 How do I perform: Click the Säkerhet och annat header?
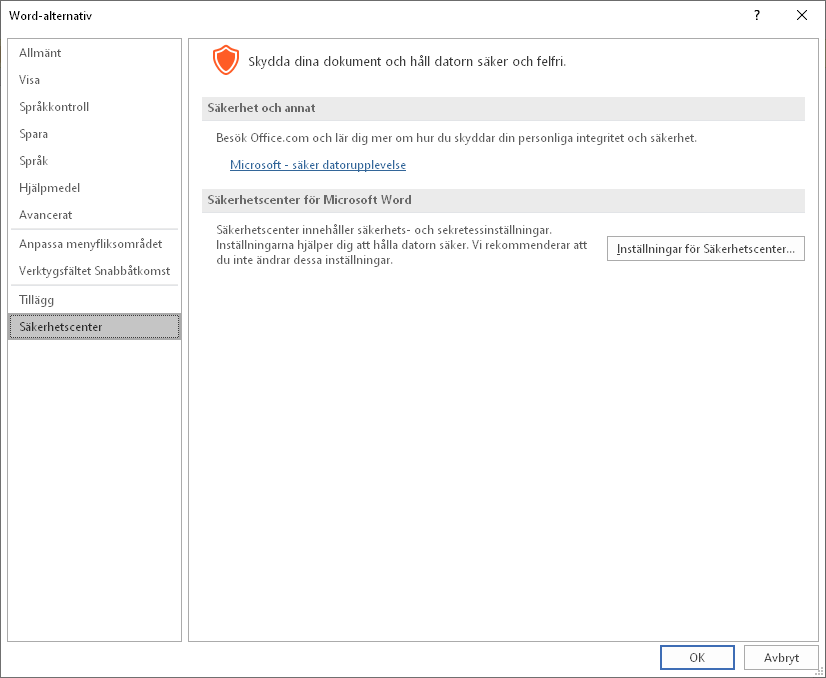[262, 108]
